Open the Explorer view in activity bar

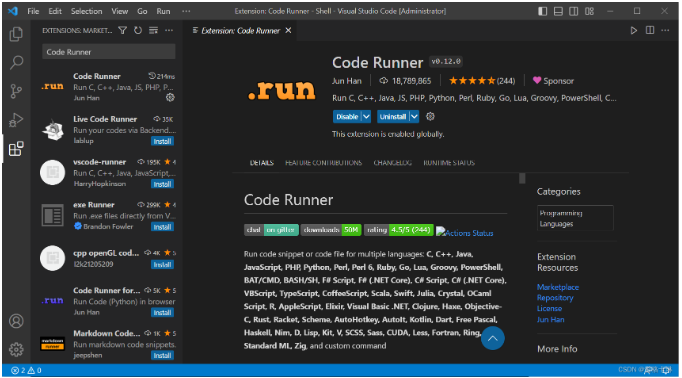(x=16, y=34)
